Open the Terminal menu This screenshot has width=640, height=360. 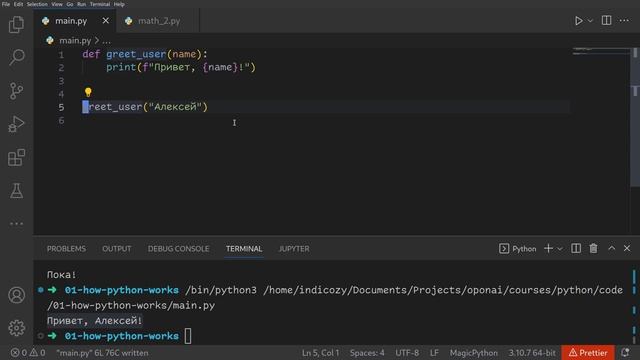100,4
